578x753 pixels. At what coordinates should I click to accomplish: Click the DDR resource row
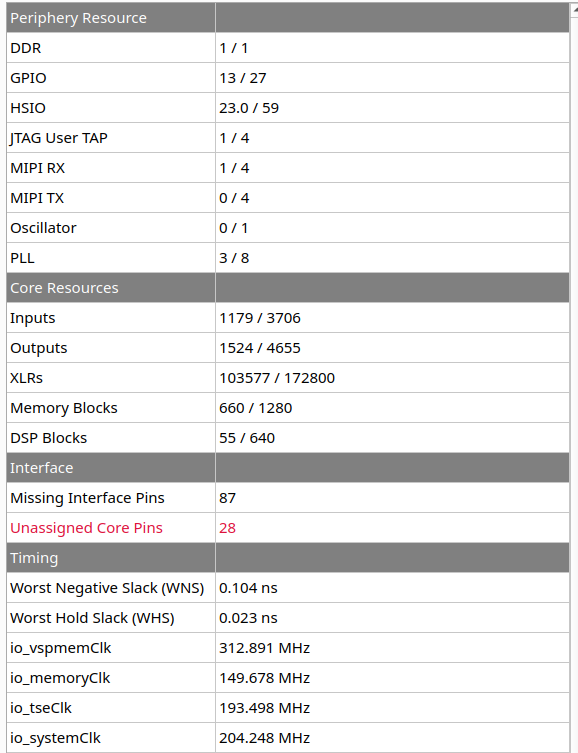pos(288,48)
